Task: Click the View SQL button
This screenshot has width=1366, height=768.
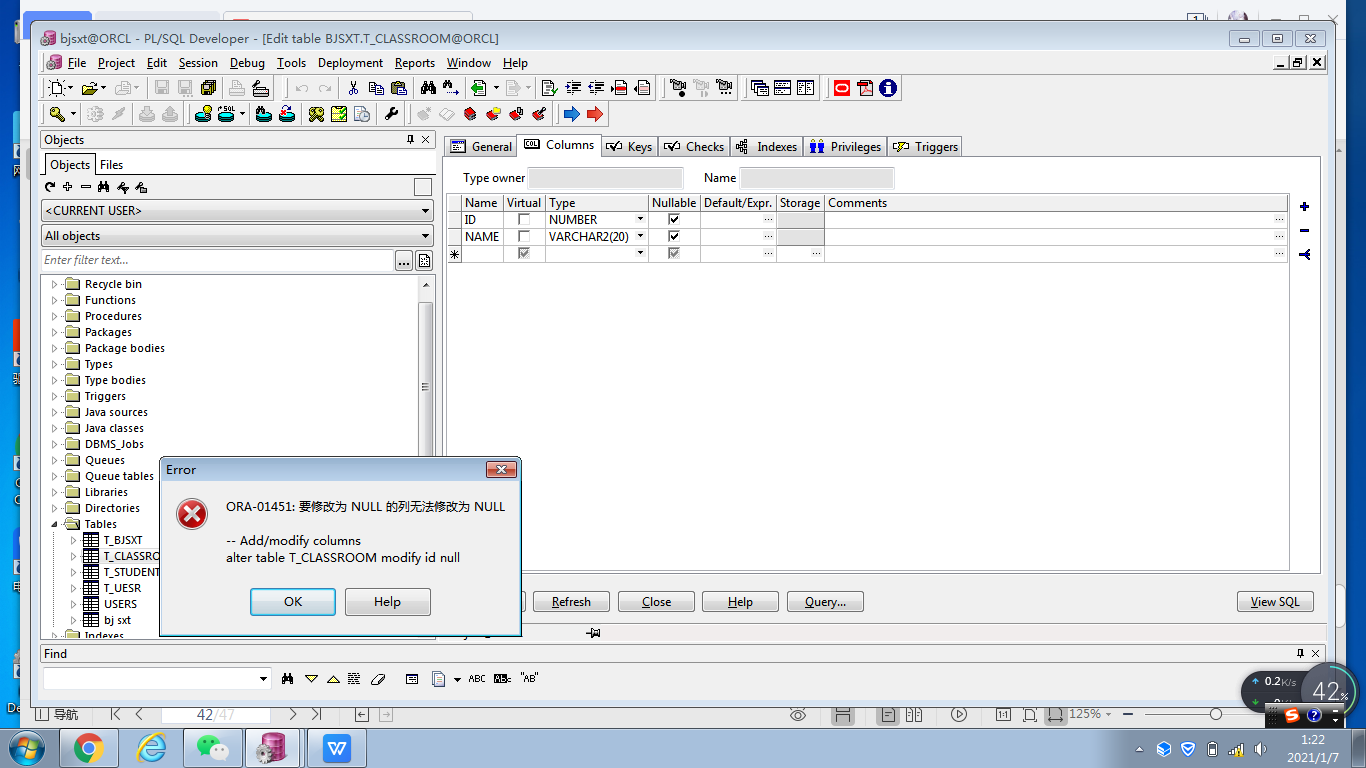Action: click(1275, 602)
